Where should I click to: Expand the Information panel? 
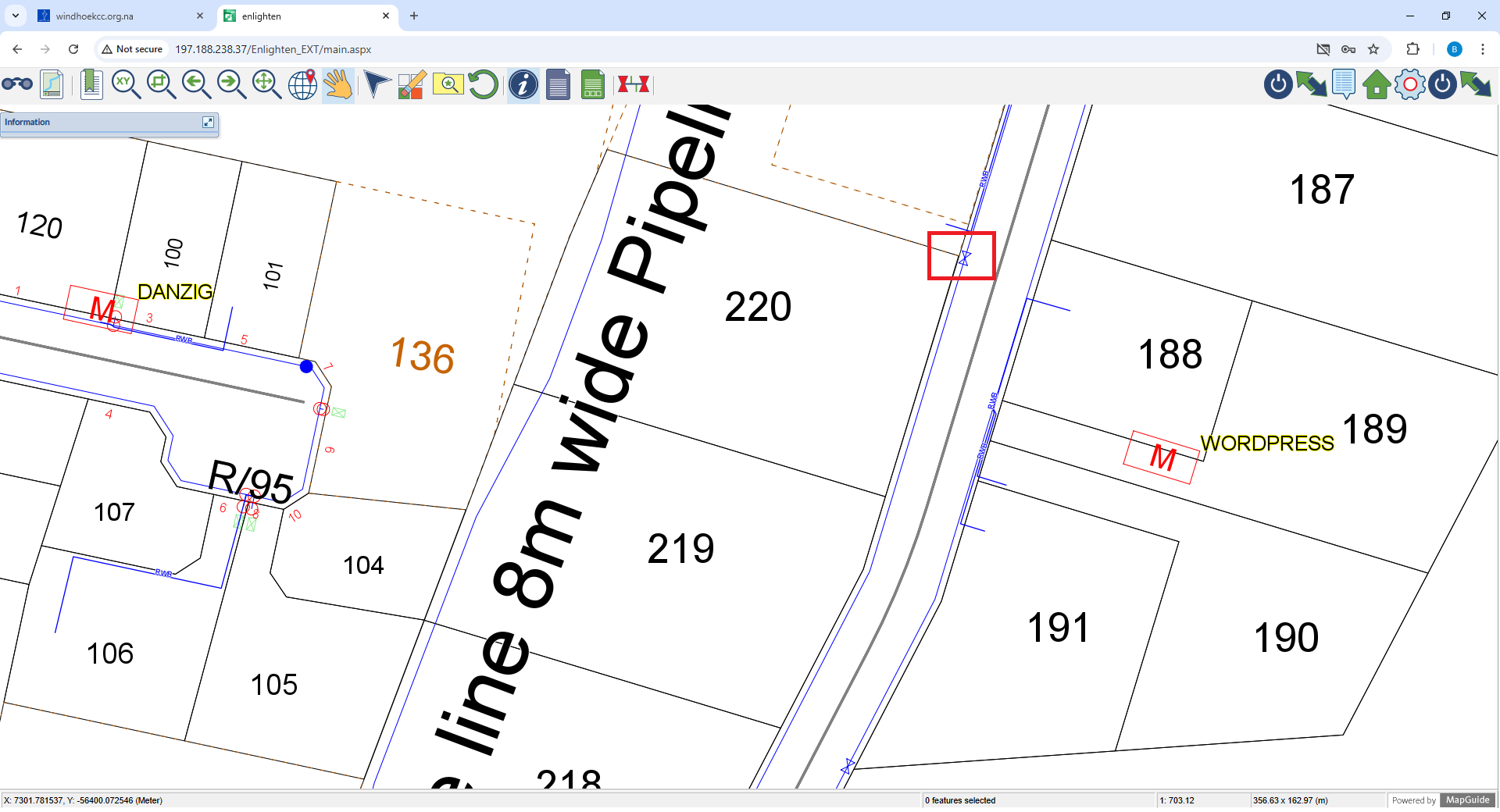(208, 122)
